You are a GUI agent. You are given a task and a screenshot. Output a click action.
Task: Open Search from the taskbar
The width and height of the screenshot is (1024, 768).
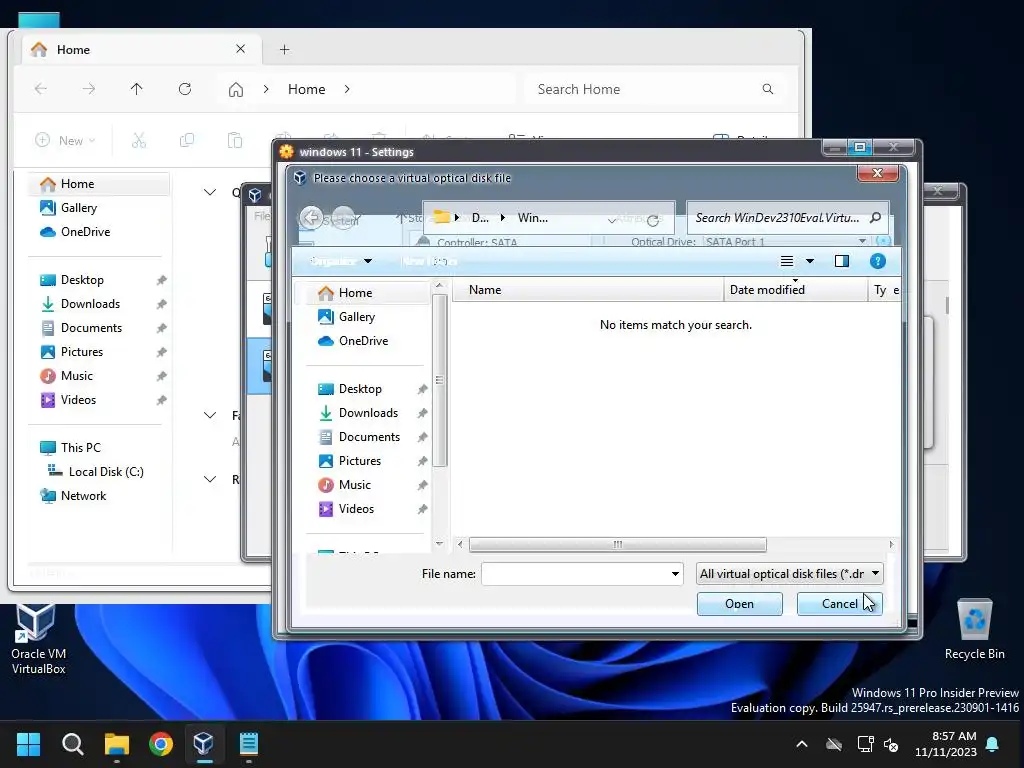coord(72,744)
